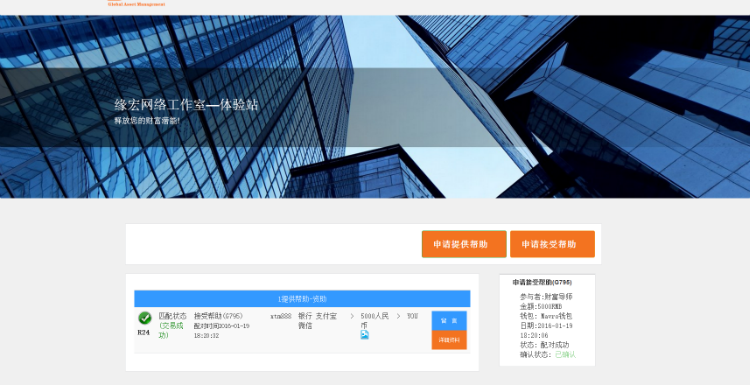The height and width of the screenshot is (385, 750).
Task: Click the 5000人民币 amount text
Action: [375, 320]
